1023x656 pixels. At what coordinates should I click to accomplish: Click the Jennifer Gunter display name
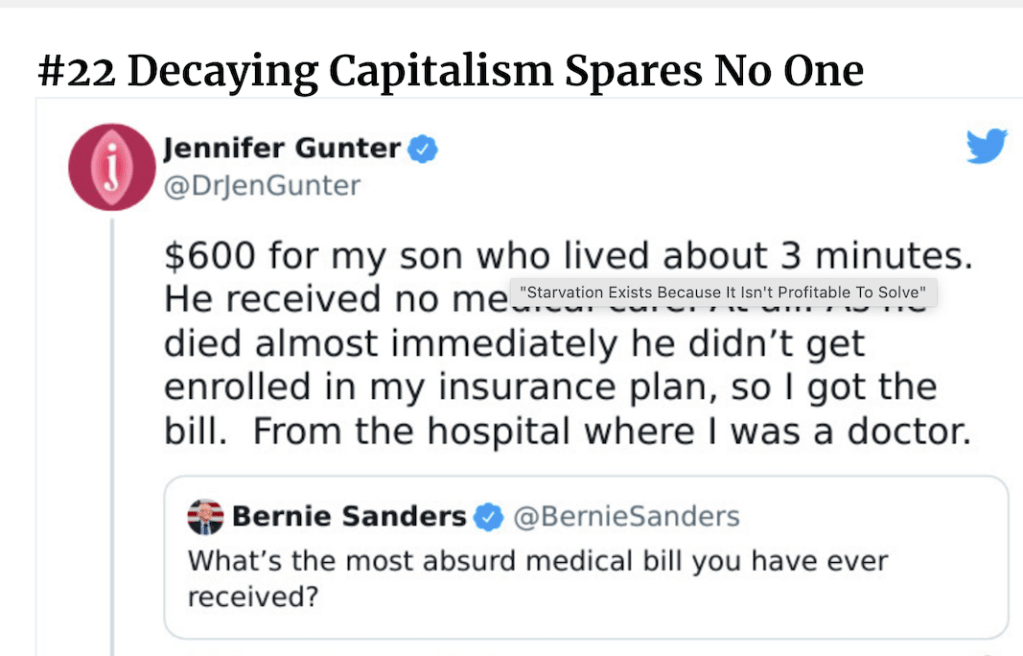282,149
